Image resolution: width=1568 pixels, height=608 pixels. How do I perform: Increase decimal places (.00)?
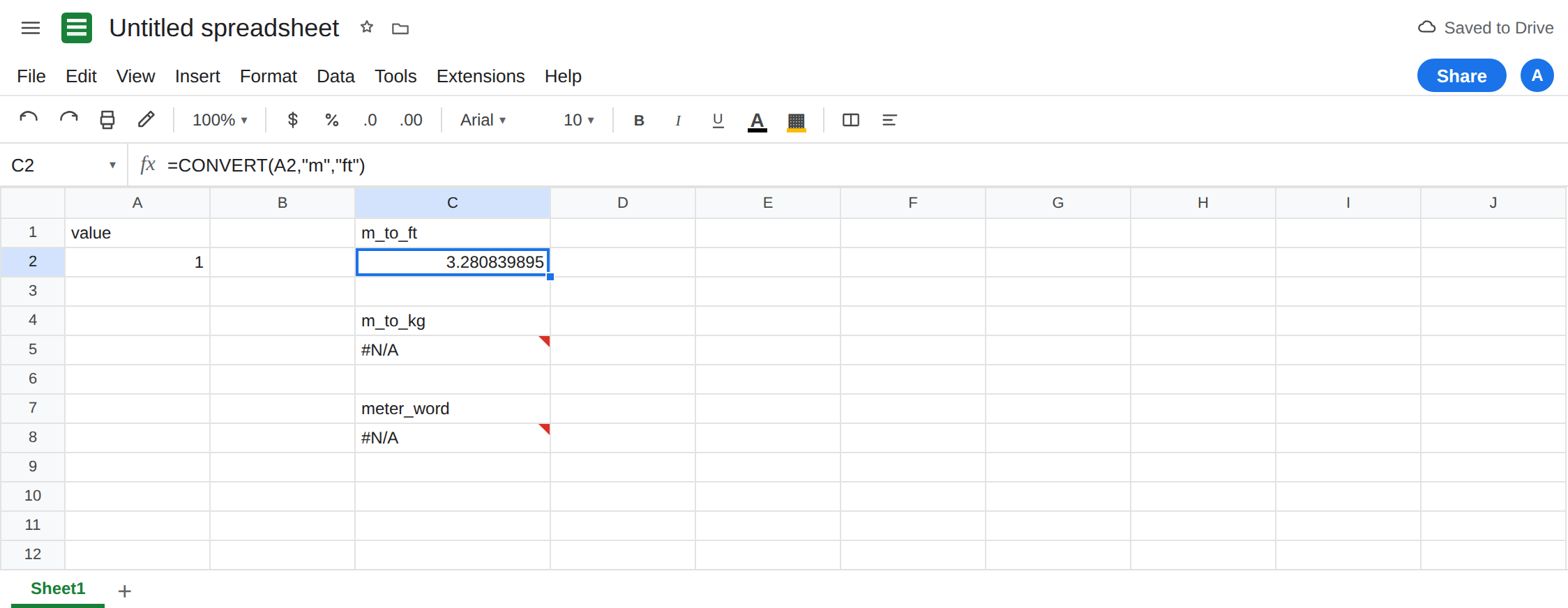pos(411,120)
